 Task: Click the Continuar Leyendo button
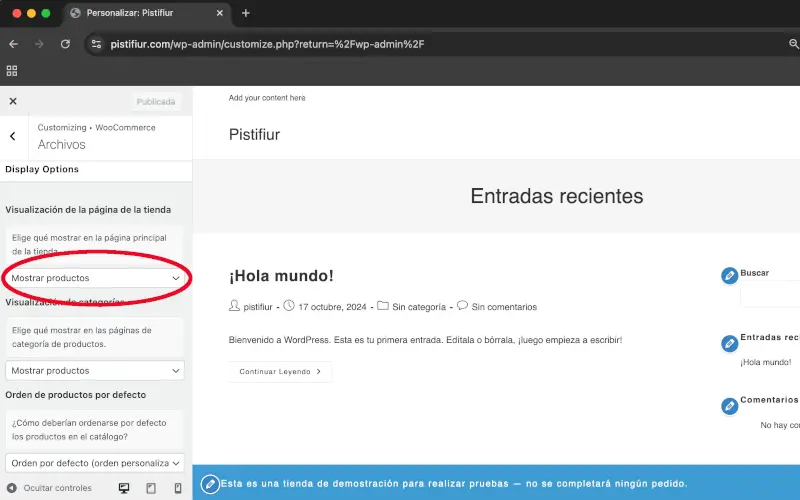pos(280,371)
